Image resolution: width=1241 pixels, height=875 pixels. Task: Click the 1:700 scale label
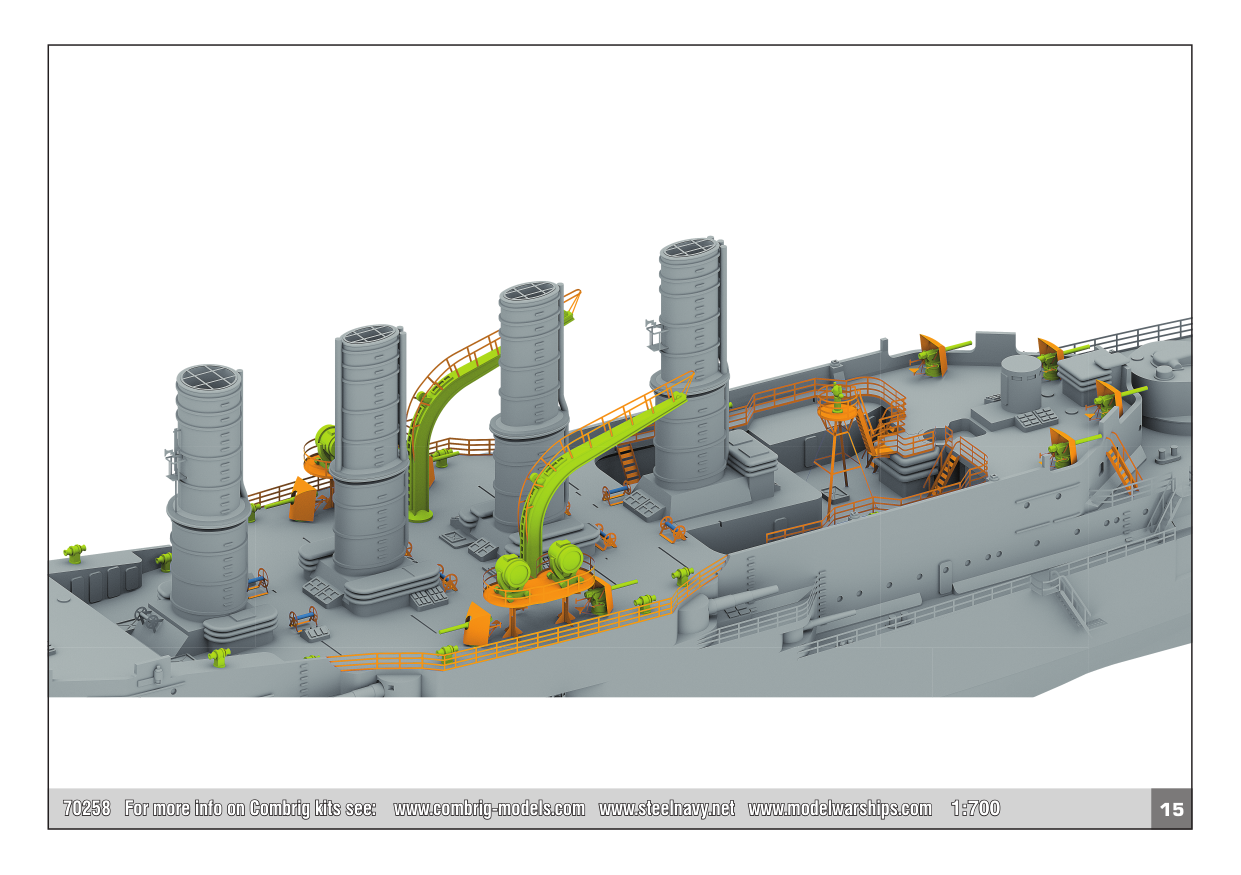tap(975, 808)
